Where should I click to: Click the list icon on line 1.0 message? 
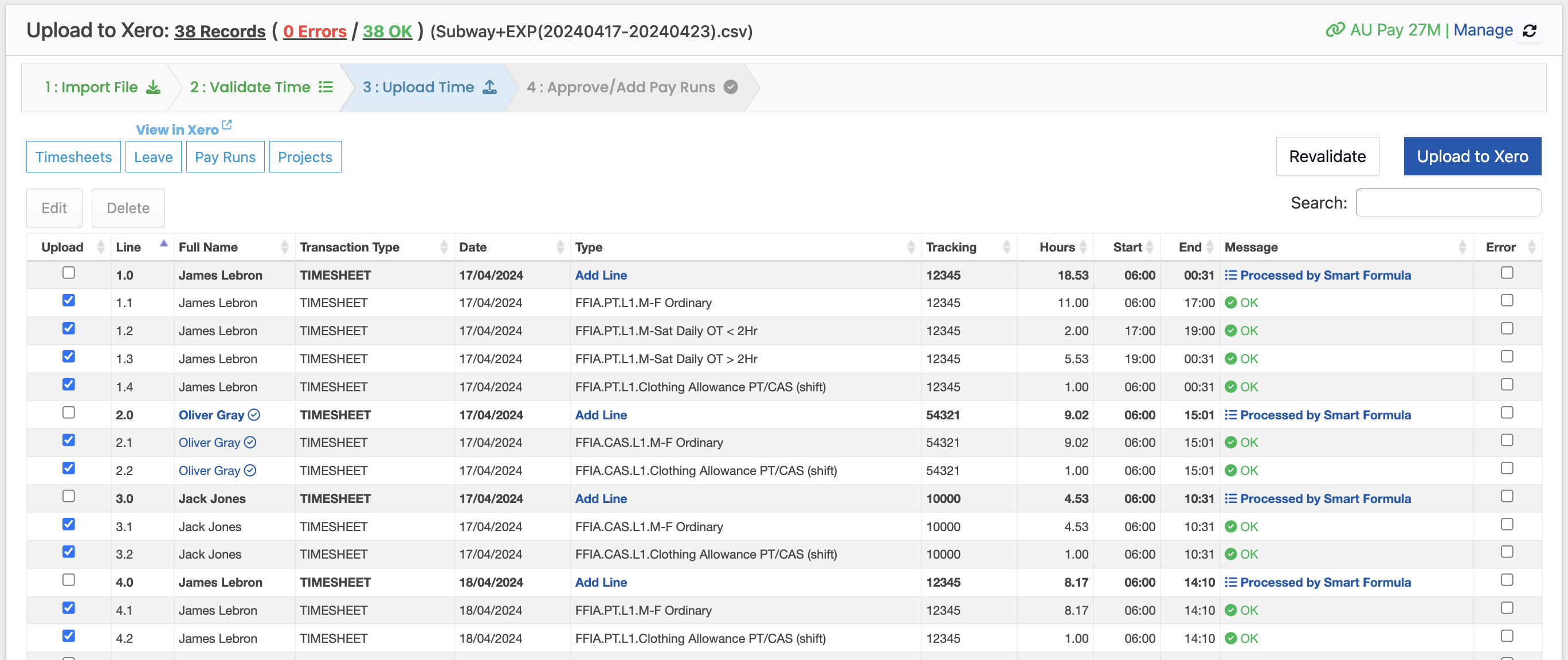click(x=1230, y=275)
